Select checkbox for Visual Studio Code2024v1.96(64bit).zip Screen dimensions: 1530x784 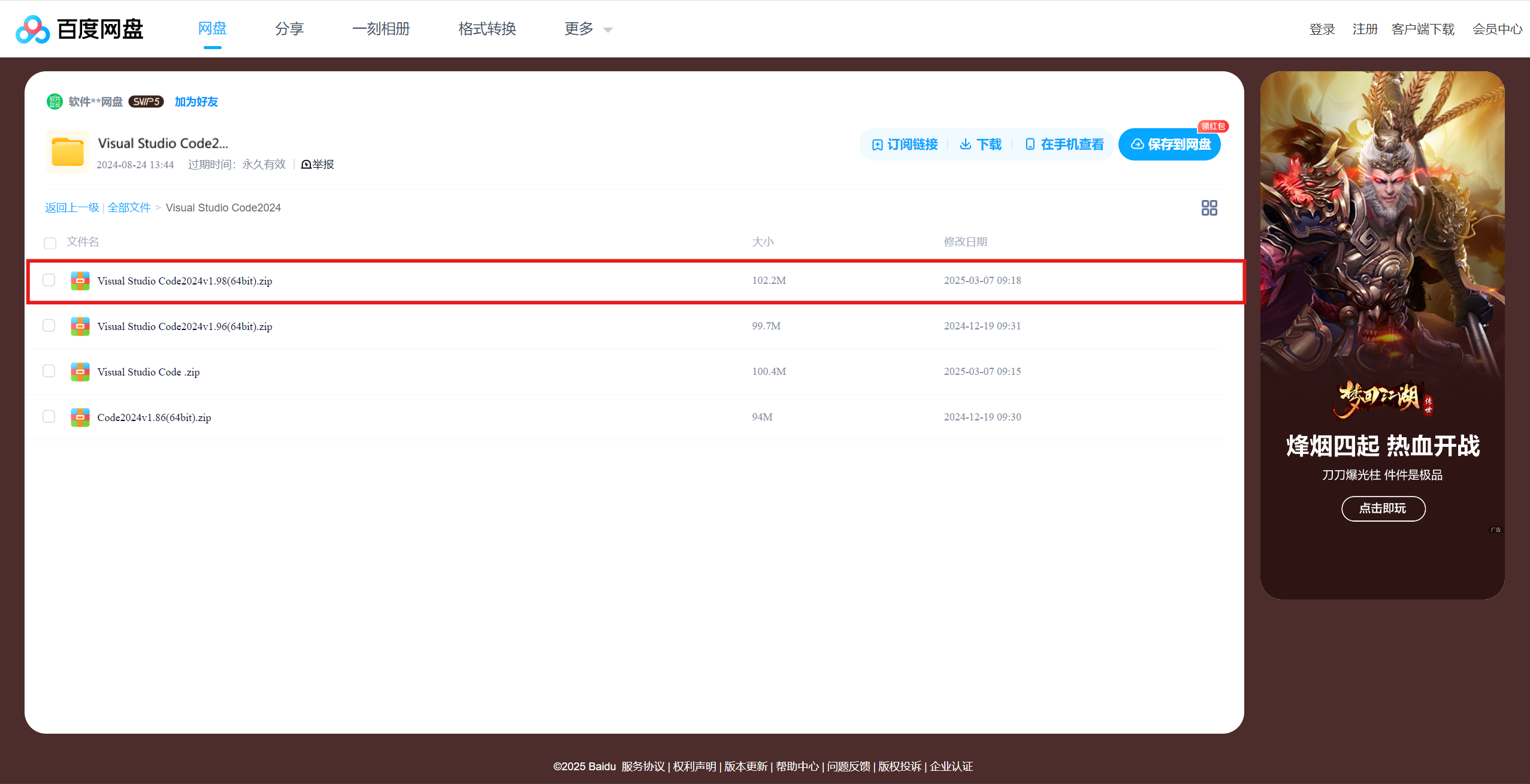(x=49, y=325)
